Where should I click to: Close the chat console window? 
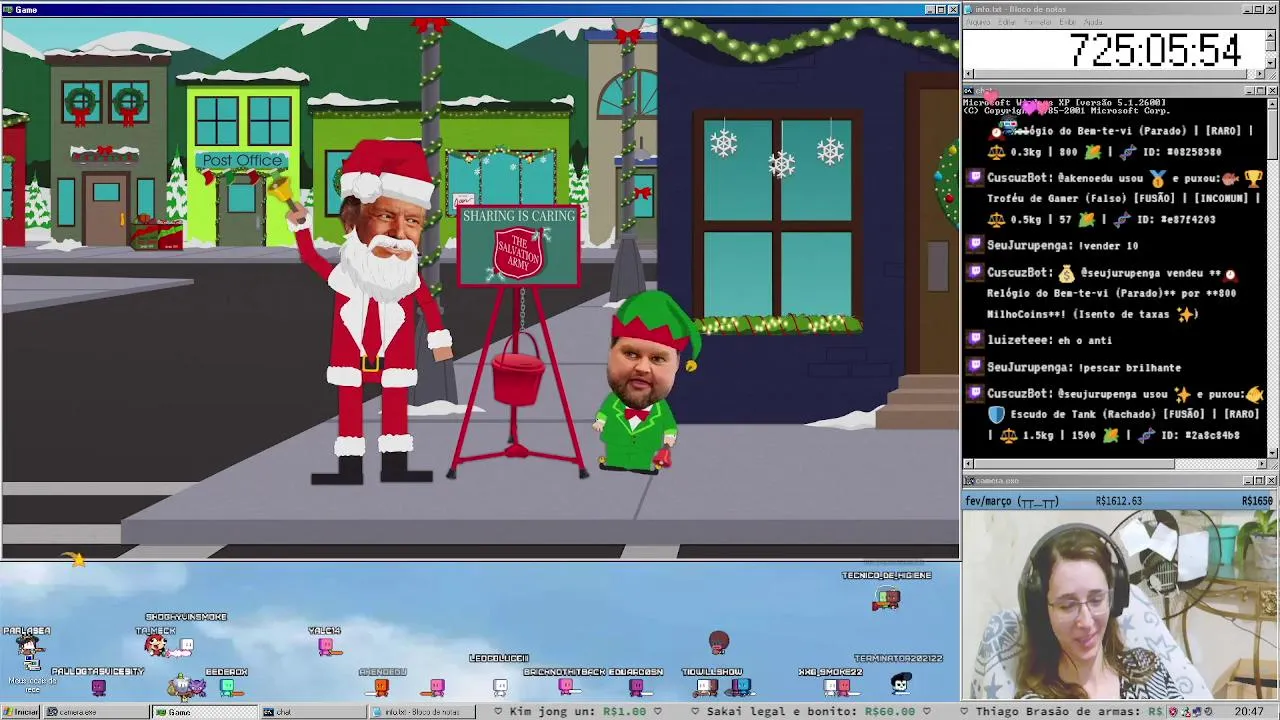1271,91
